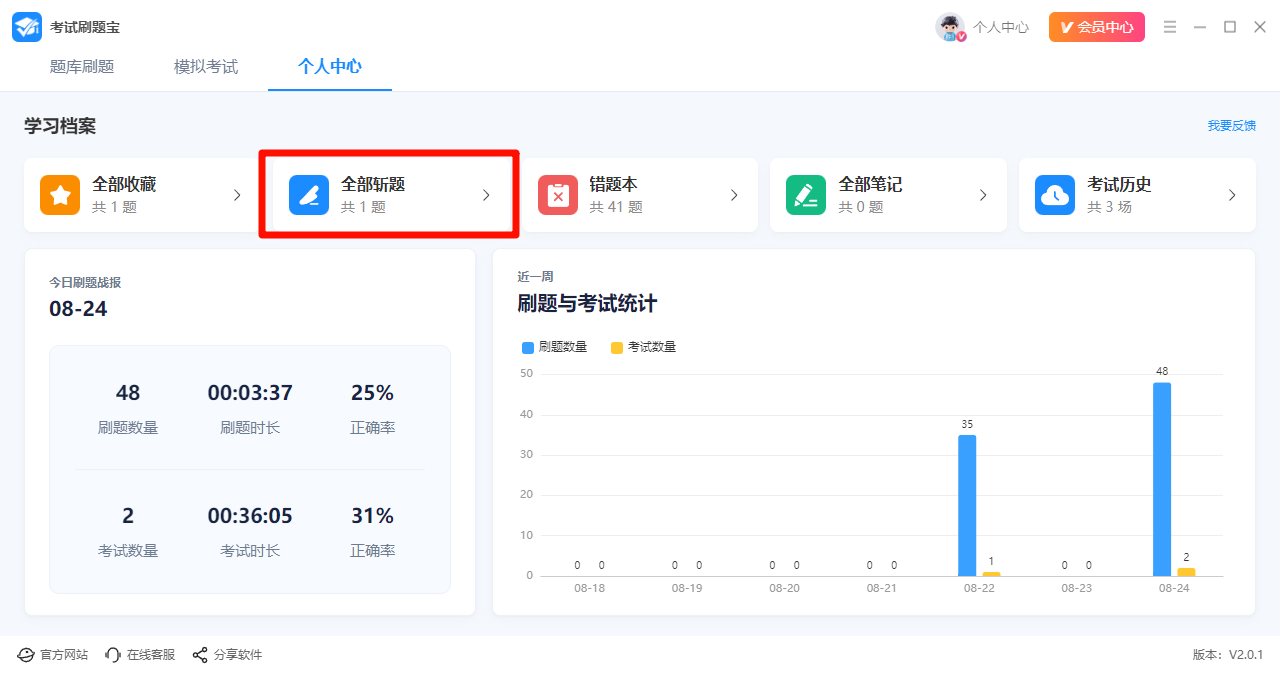Click the 我要反馈 link
1280x674 pixels.
tap(1231, 126)
